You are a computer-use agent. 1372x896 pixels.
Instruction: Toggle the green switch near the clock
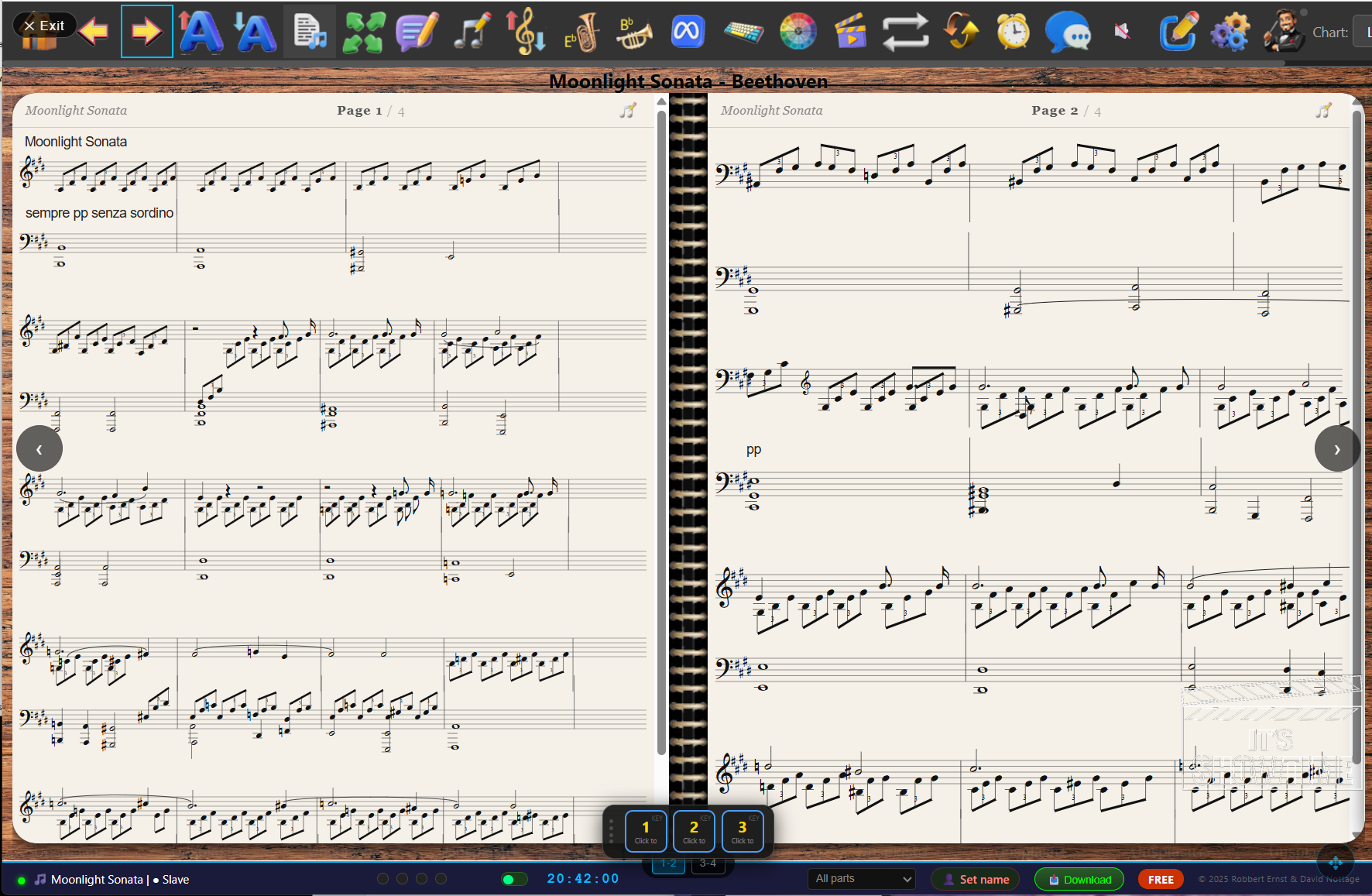click(514, 879)
